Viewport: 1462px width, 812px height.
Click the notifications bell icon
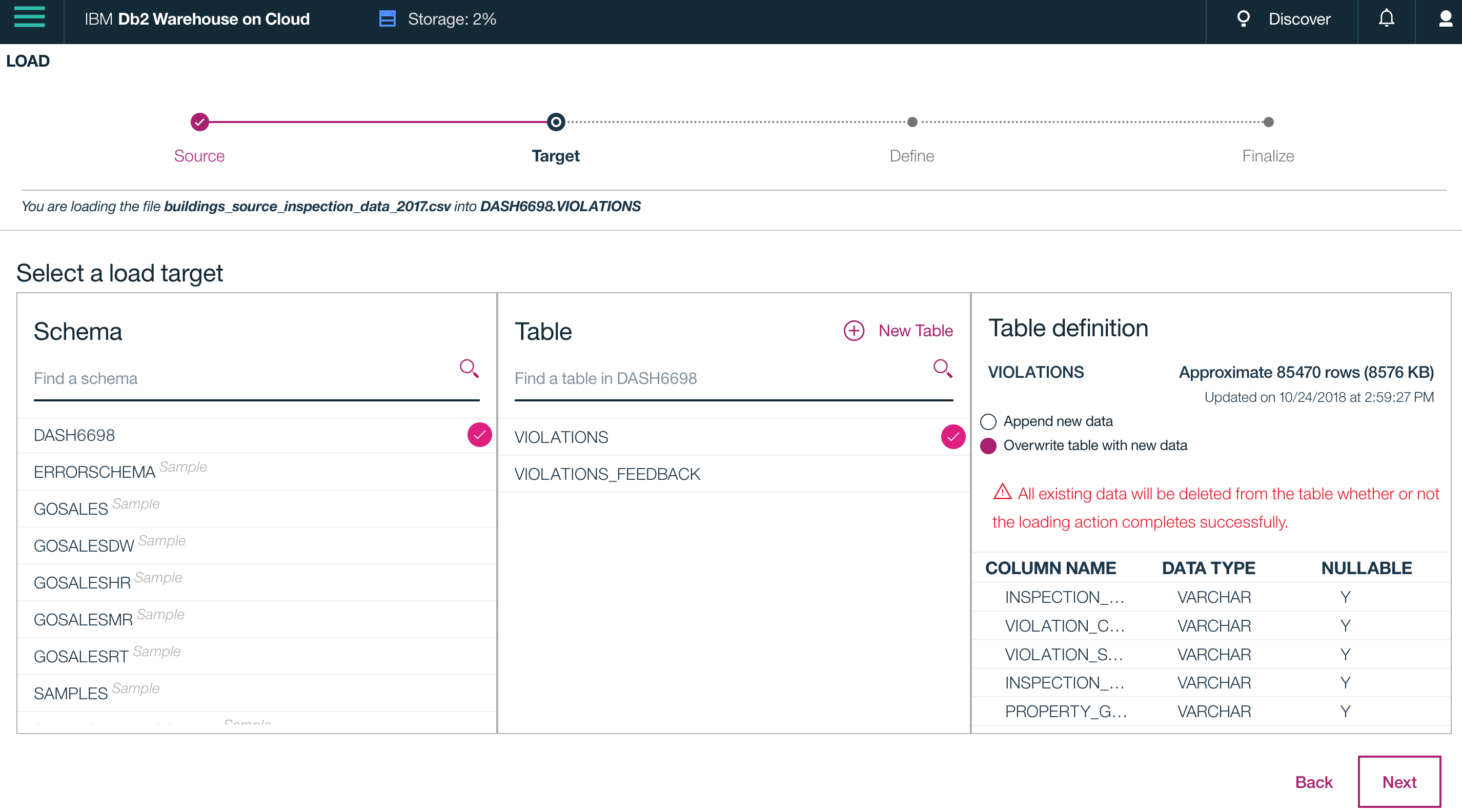coord(1386,18)
